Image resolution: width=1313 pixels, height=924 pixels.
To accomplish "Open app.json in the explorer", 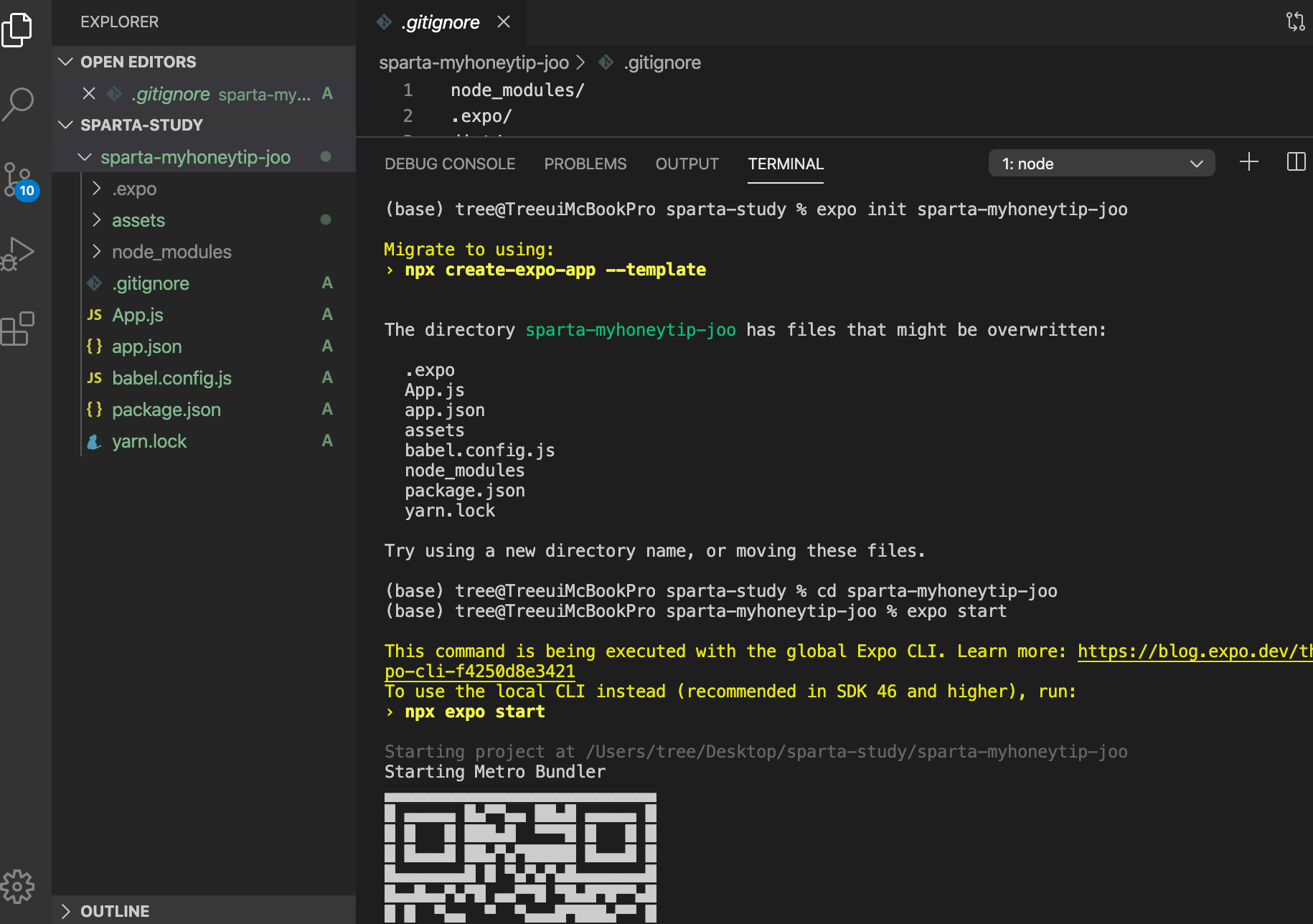I will 204,346.
